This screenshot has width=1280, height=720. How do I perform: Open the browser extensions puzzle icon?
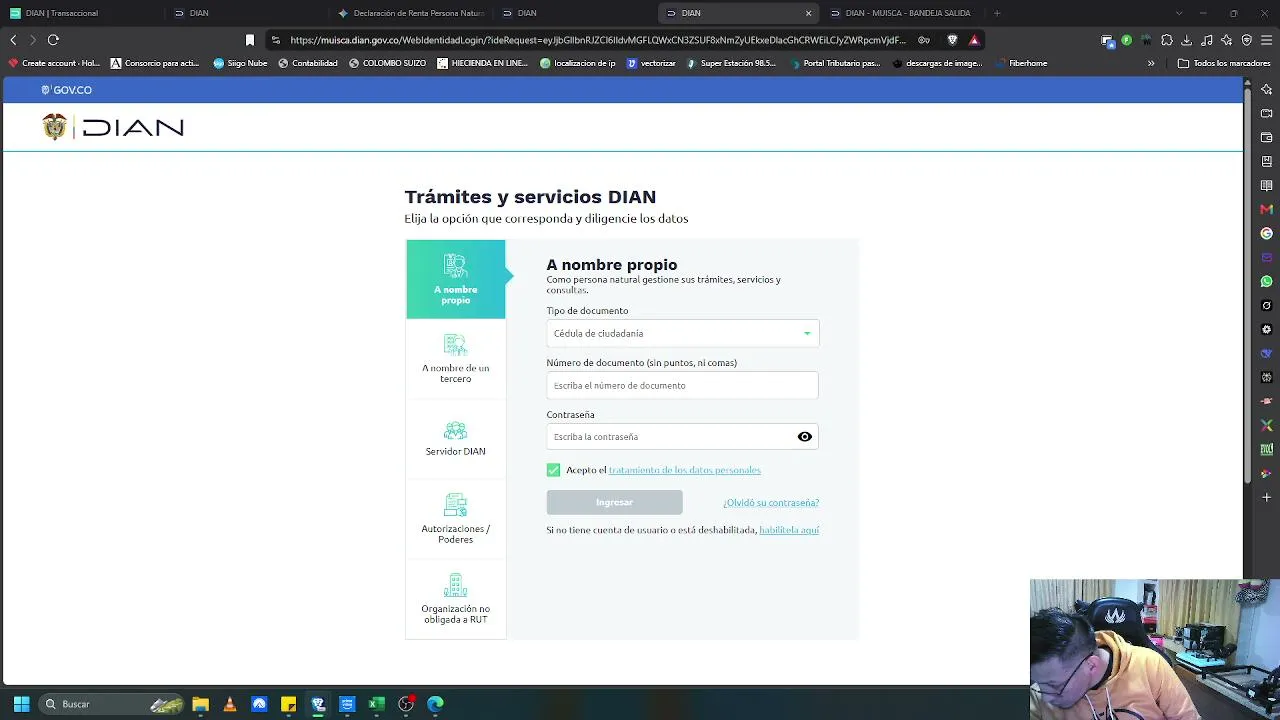click(x=1166, y=40)
